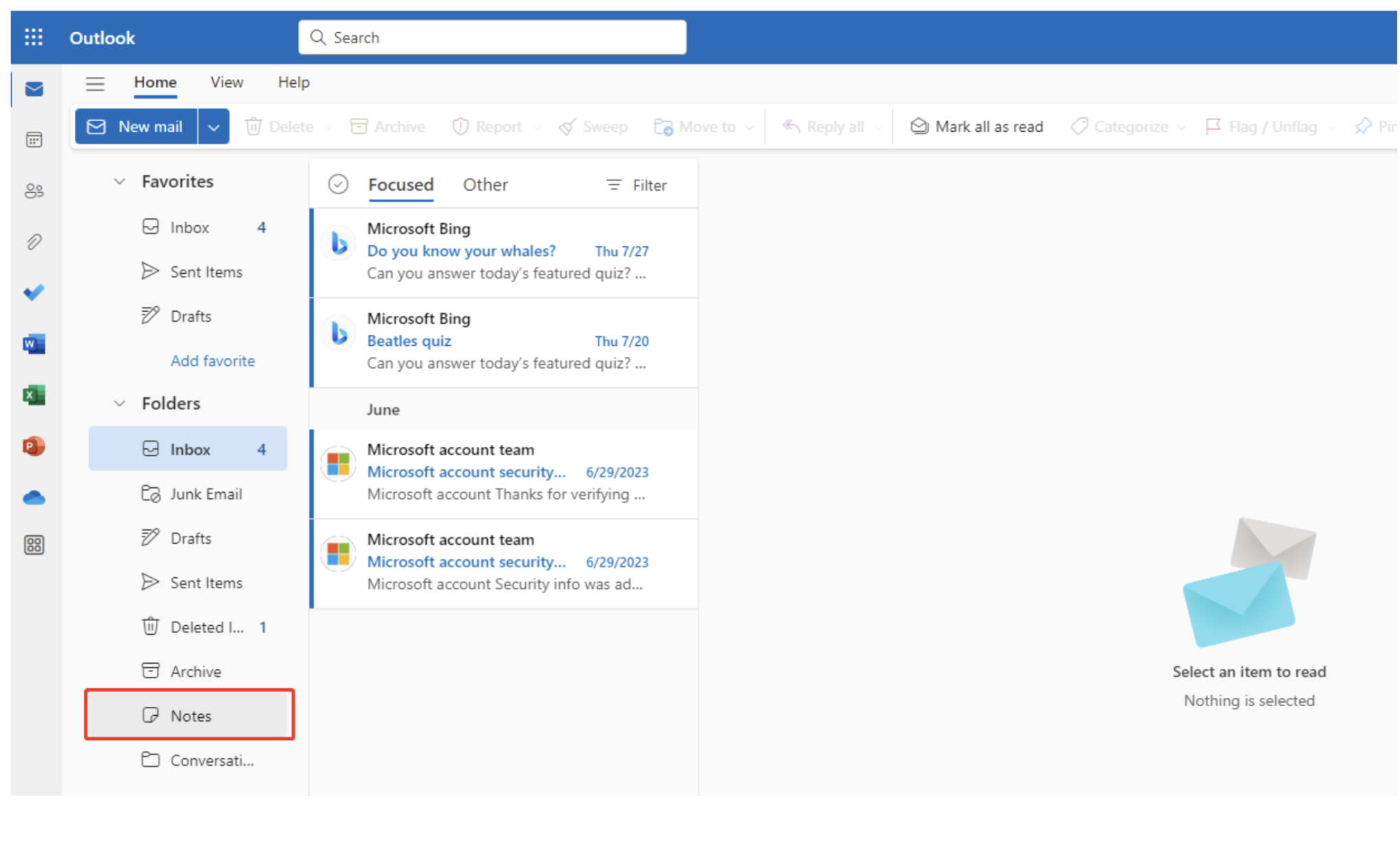Screen dimensions: 1400x862
Task: Click the Categorize tag button
Action: click(x=1119, y=126)
